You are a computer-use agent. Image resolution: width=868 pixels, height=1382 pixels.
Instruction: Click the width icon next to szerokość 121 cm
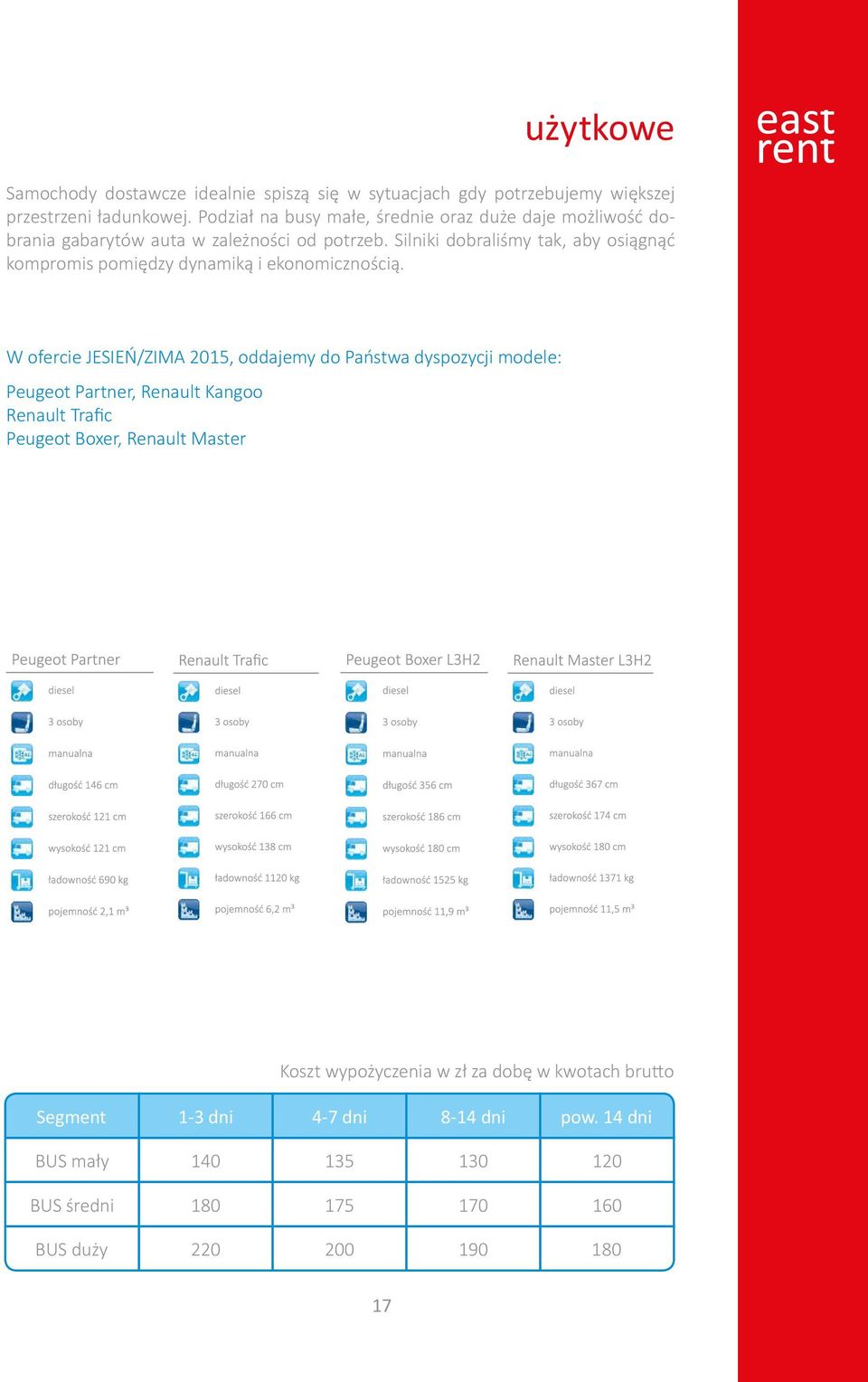tap(22, 818)
